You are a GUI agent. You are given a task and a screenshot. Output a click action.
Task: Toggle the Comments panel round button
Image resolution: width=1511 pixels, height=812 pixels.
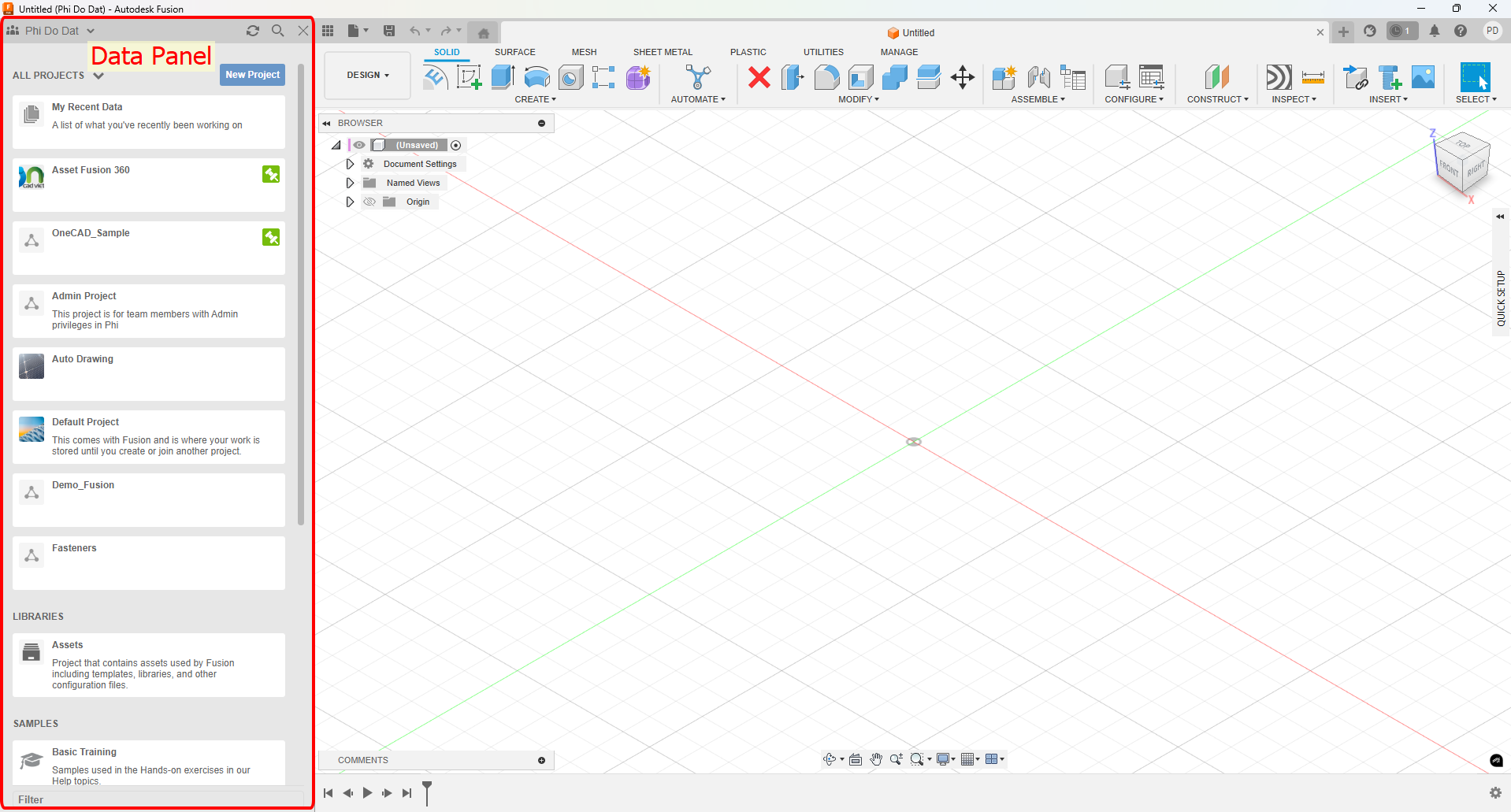coord(542,760)
